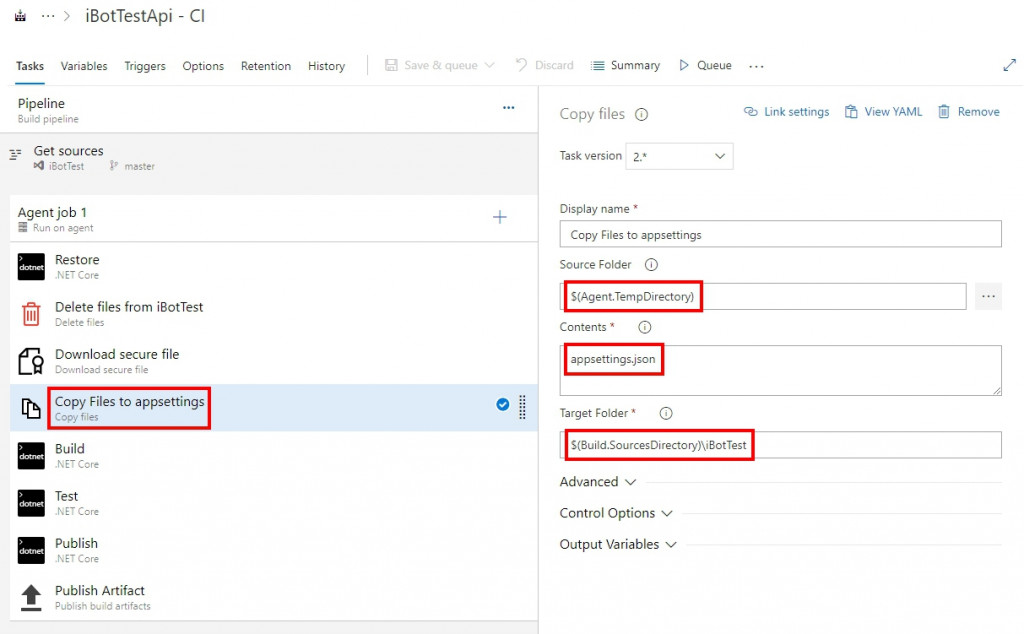
Task: Browse Source Folder with ellipsis button
Action: pyautogui.click(x=988, y=296)
